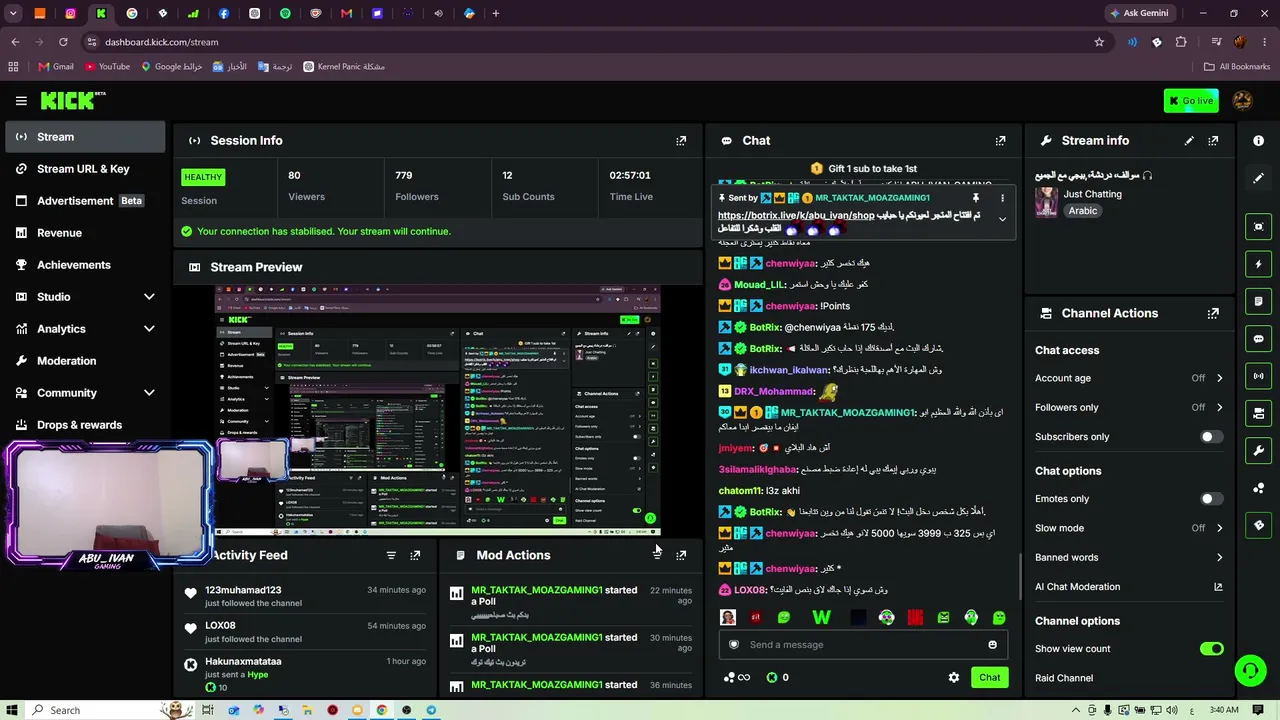Image resolution: width=1280 pixels, height=720 pixels.
Task: Click the Send a message field
Action: [x=865, y=645]
